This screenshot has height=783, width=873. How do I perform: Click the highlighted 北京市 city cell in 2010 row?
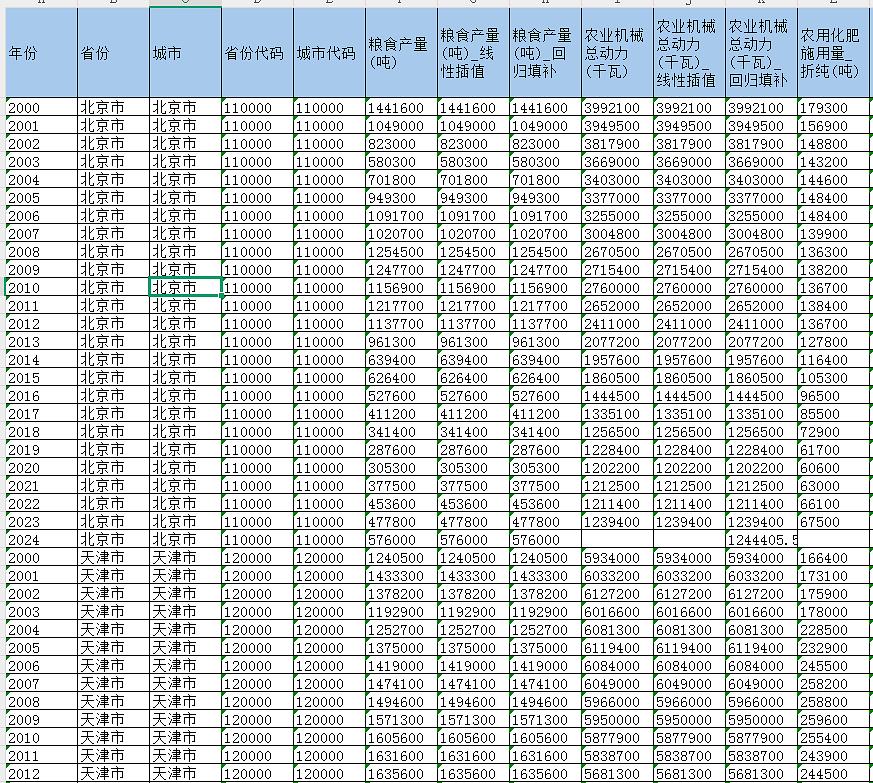[185, 287]
